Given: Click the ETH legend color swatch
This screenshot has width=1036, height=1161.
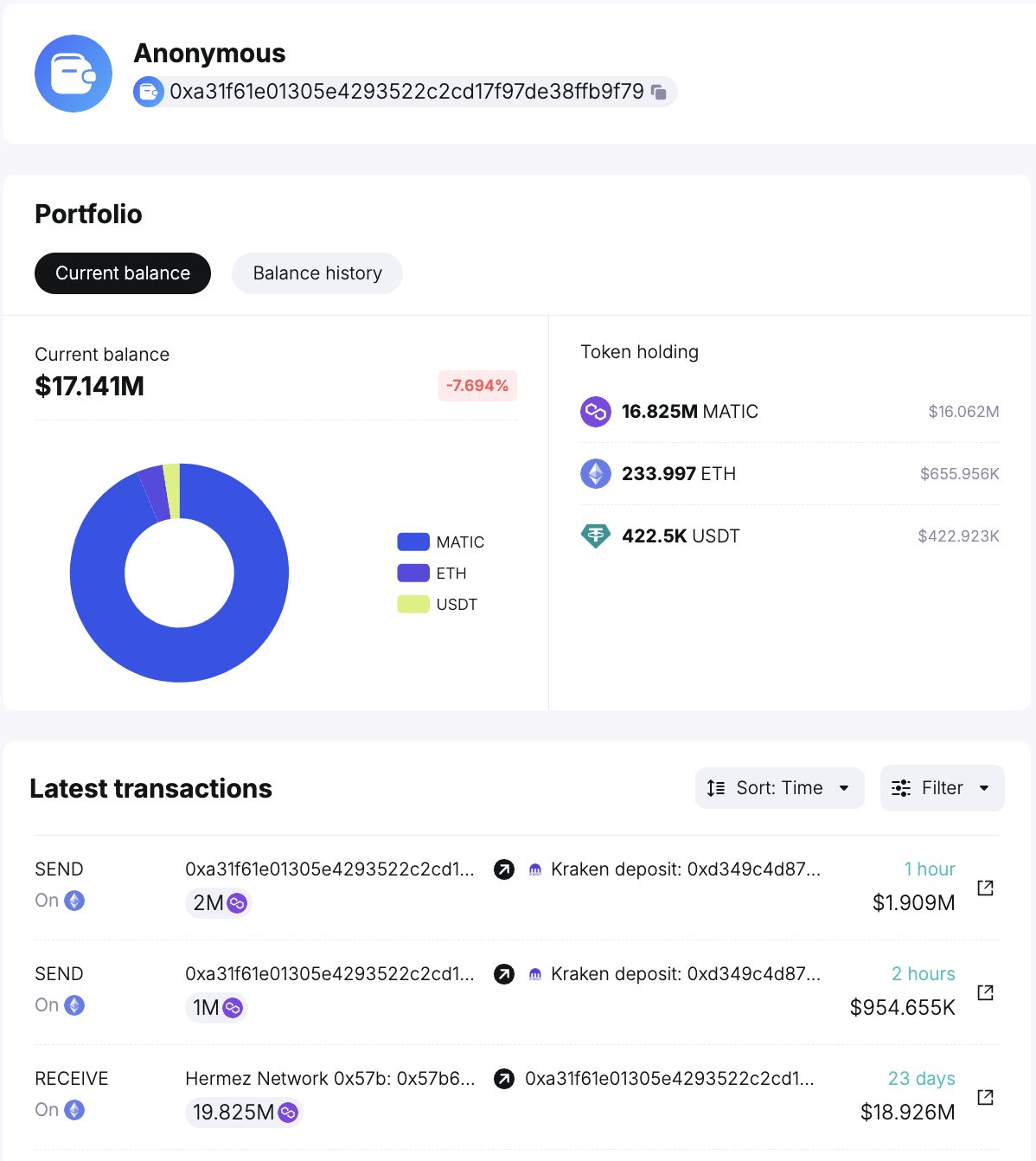Looking at the screenshot, I should point(413,574).
